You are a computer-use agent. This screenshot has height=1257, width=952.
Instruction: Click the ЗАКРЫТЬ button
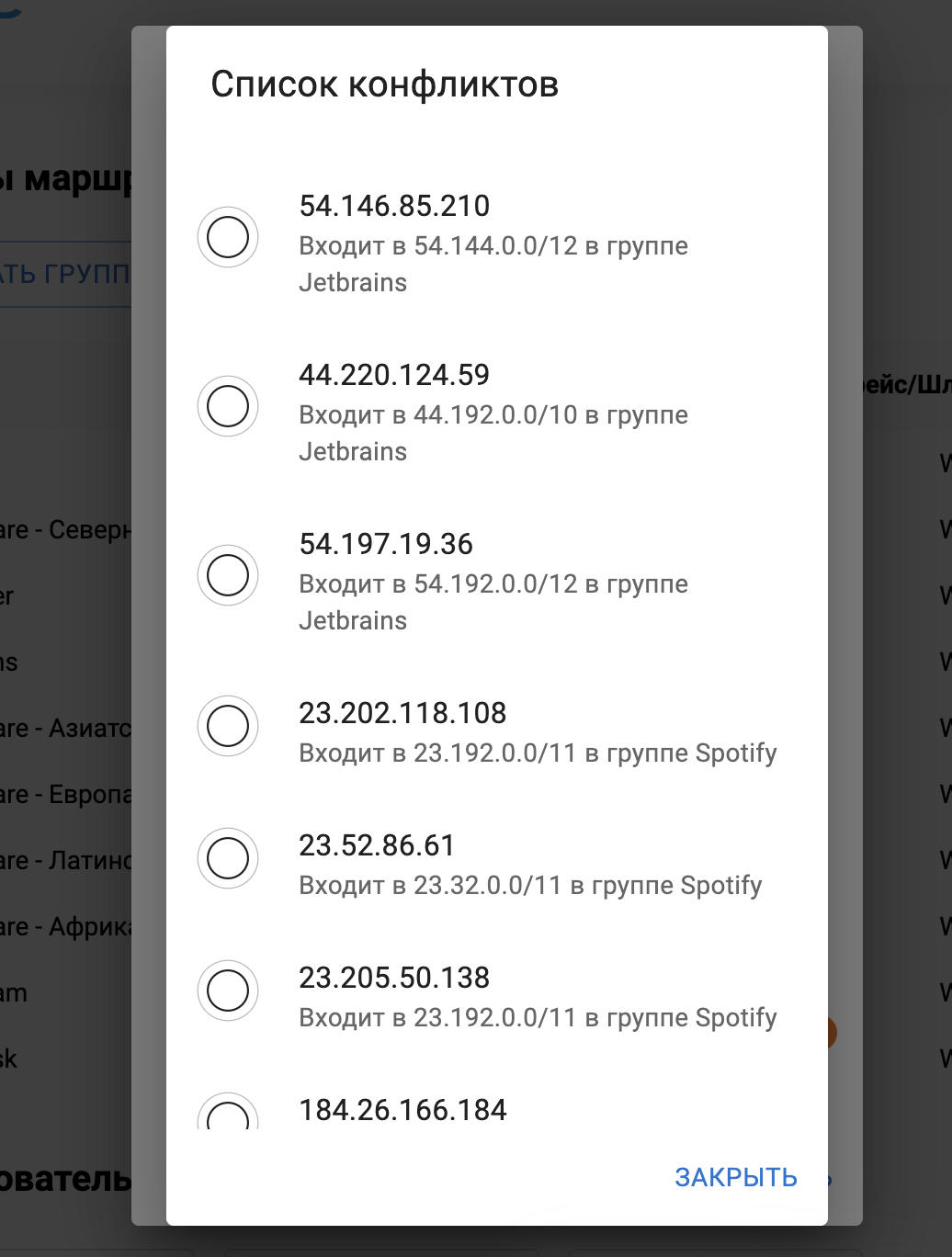click(736, 1177)
